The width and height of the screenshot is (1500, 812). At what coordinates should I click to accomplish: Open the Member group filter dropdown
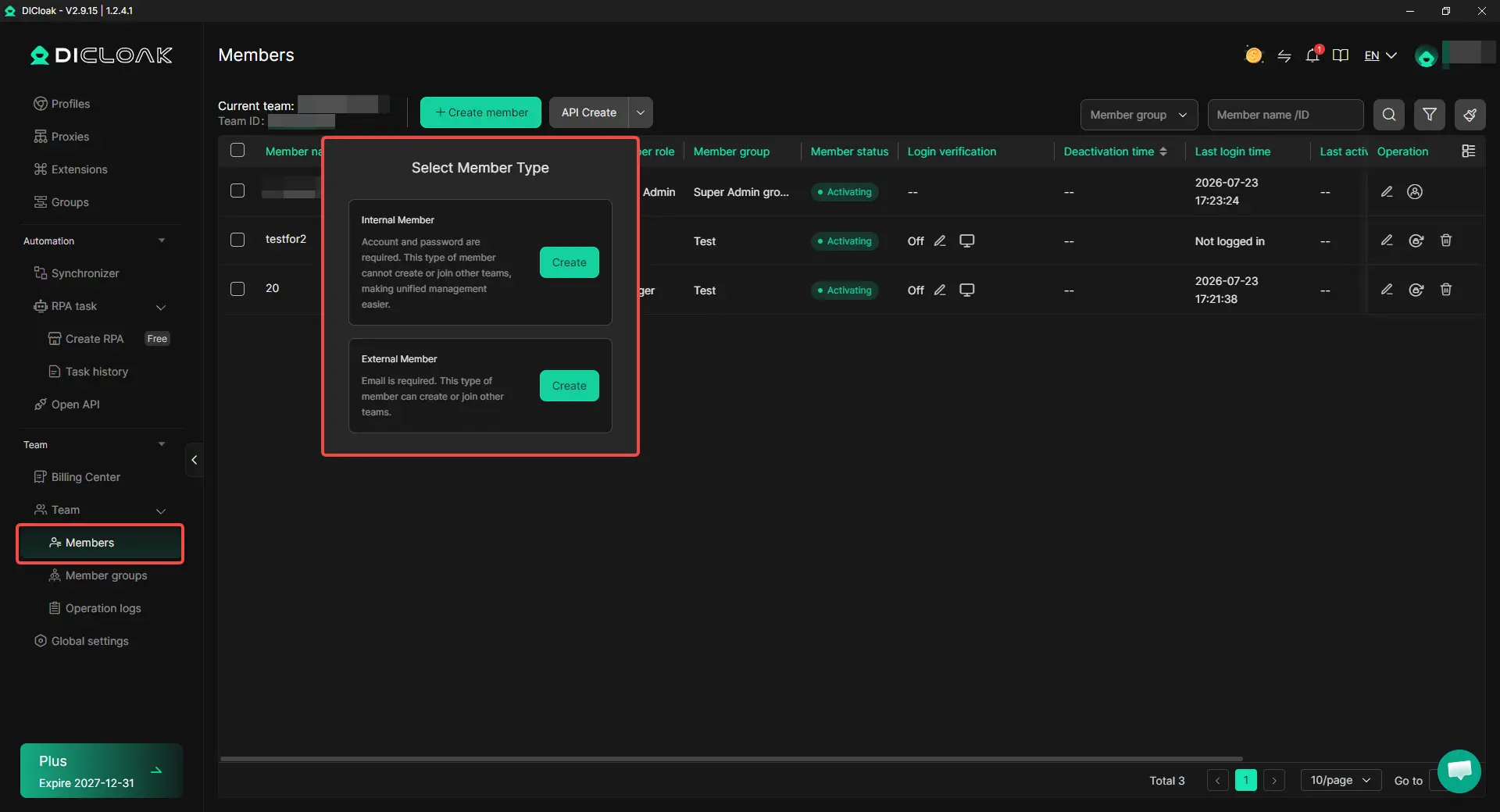1139,115
